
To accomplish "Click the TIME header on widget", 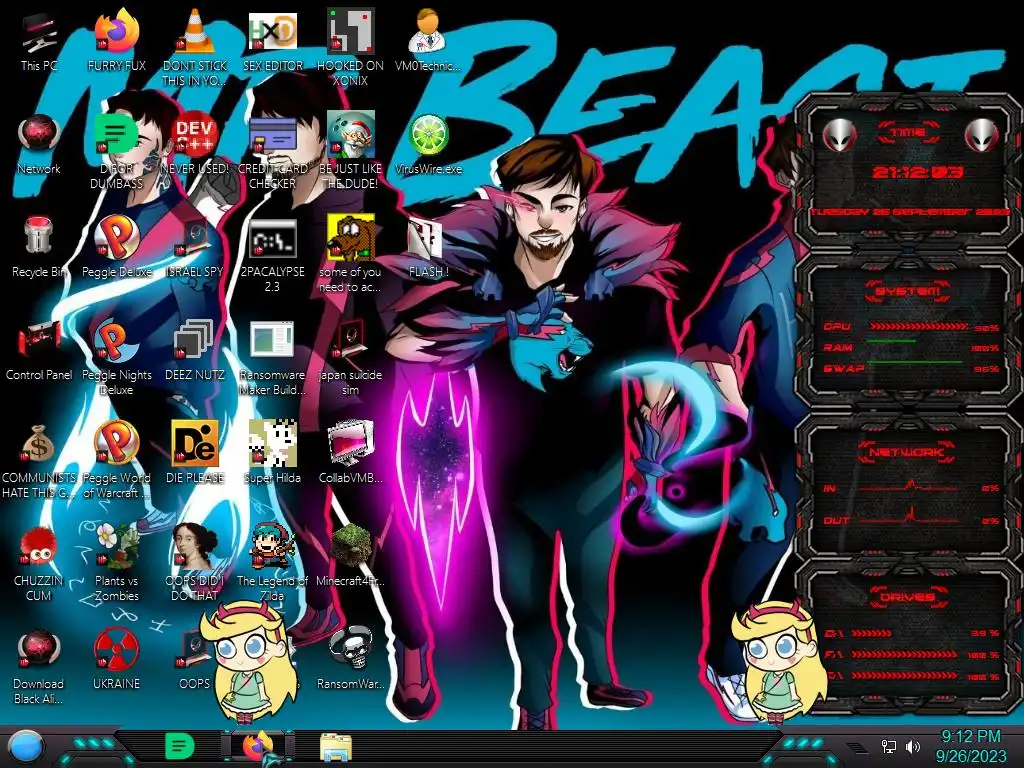I will (908, 133).
